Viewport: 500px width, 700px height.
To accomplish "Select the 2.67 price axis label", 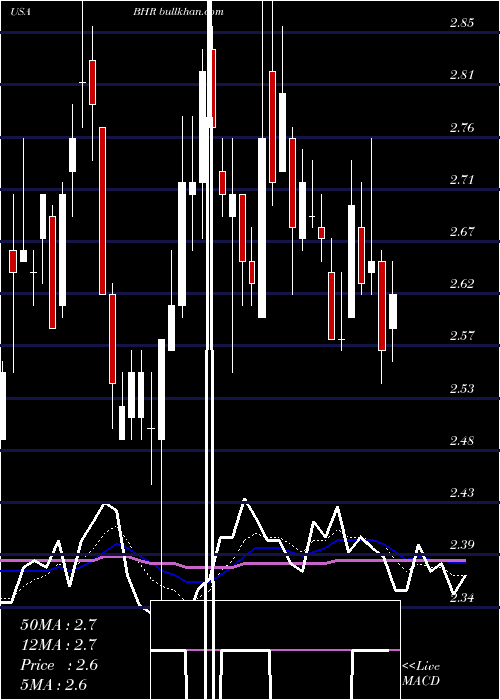I will pyautogui.click(x=462, y=232).
